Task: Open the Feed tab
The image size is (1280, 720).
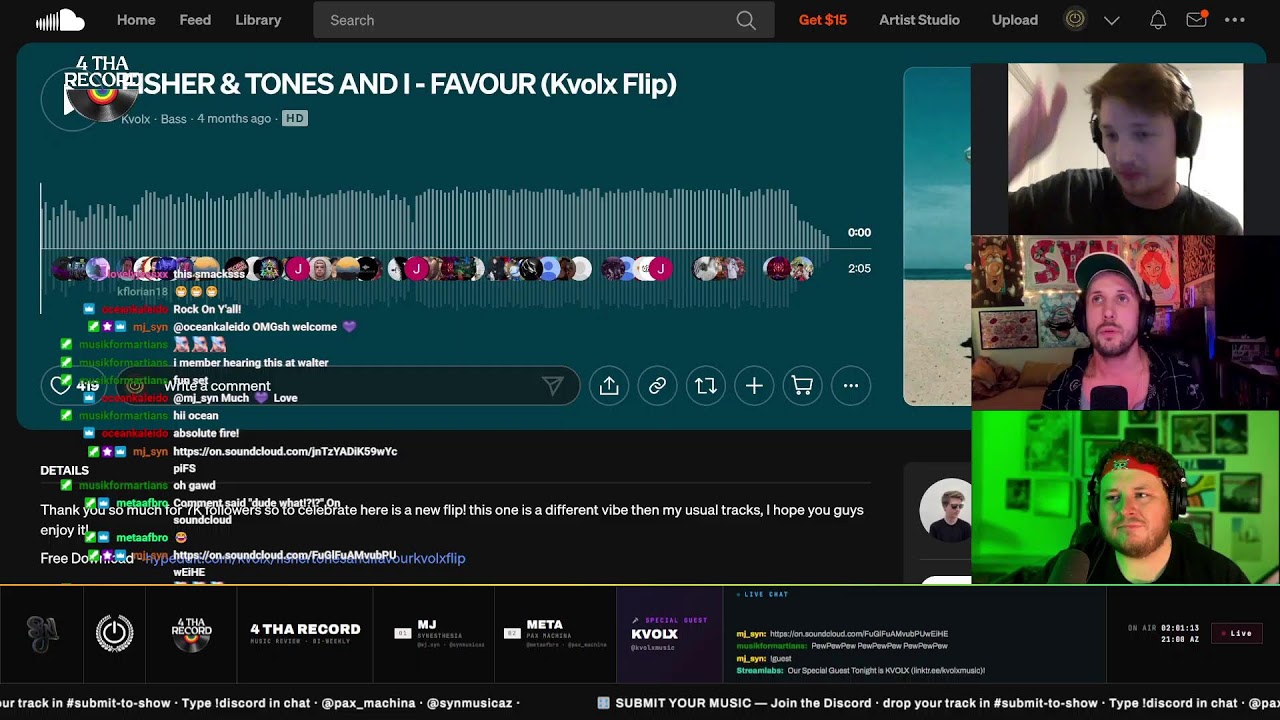Action: (x=195, y=20)
